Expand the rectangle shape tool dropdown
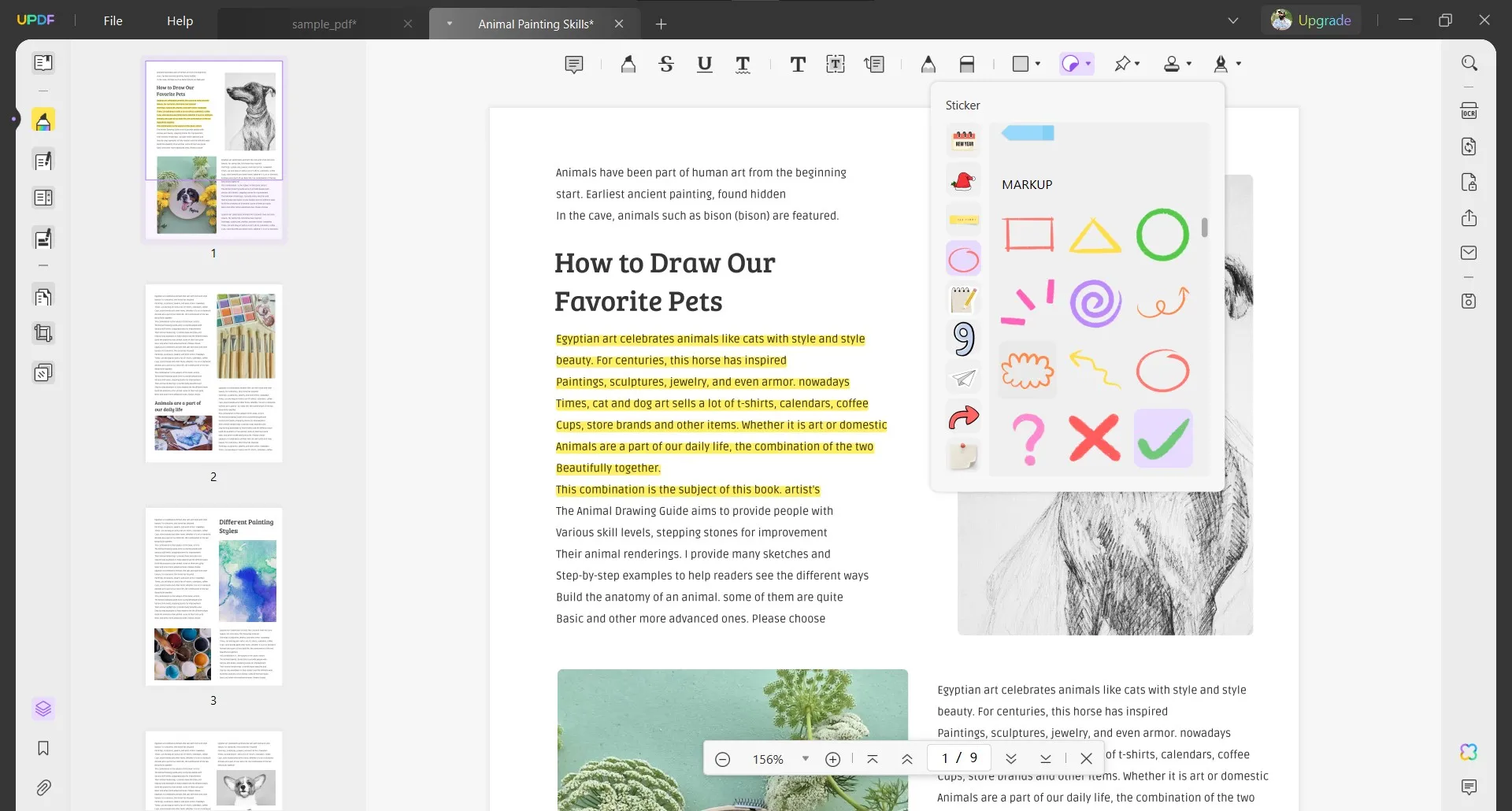Screen dimensions: 1512x811 tap(1038, 64)
